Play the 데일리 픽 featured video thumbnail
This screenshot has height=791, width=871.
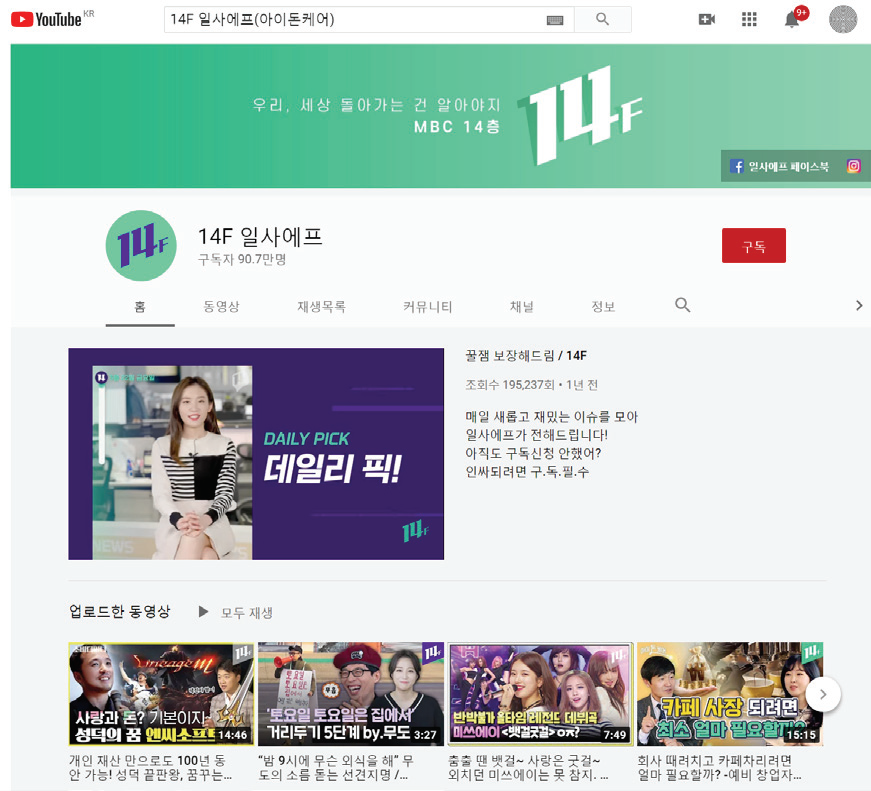(x=256, y=454)
